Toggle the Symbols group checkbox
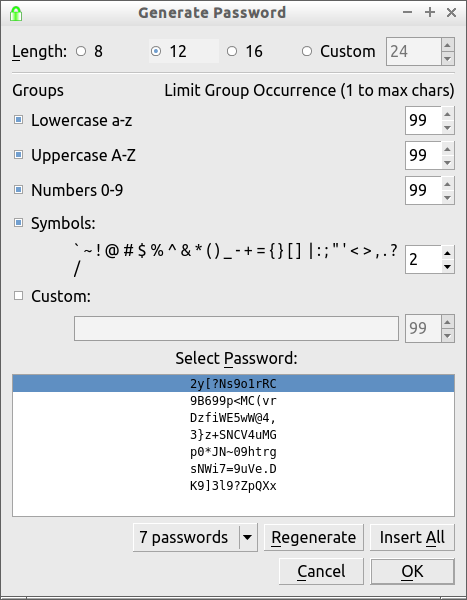Viewport: 467px width, 600px height. (18, 222)
